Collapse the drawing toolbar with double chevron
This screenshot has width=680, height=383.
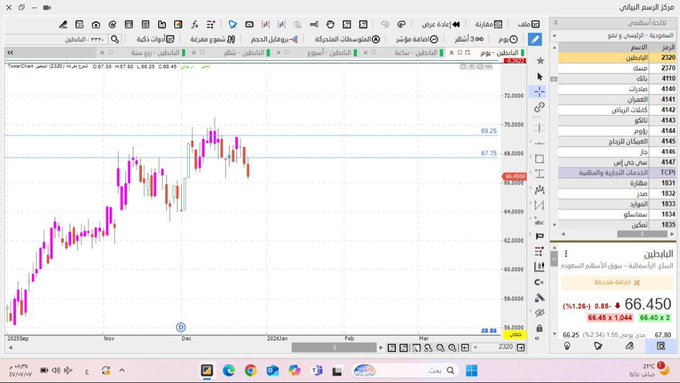point(537,338)
